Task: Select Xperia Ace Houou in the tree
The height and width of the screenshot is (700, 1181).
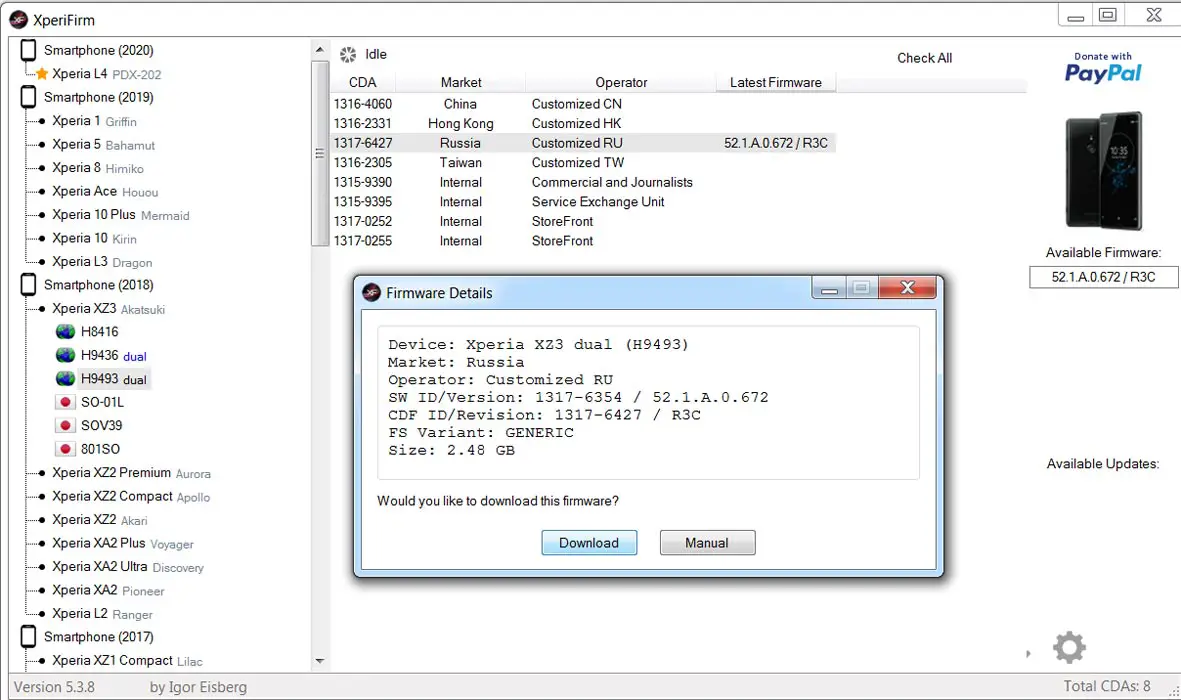Action: point(105,191)
